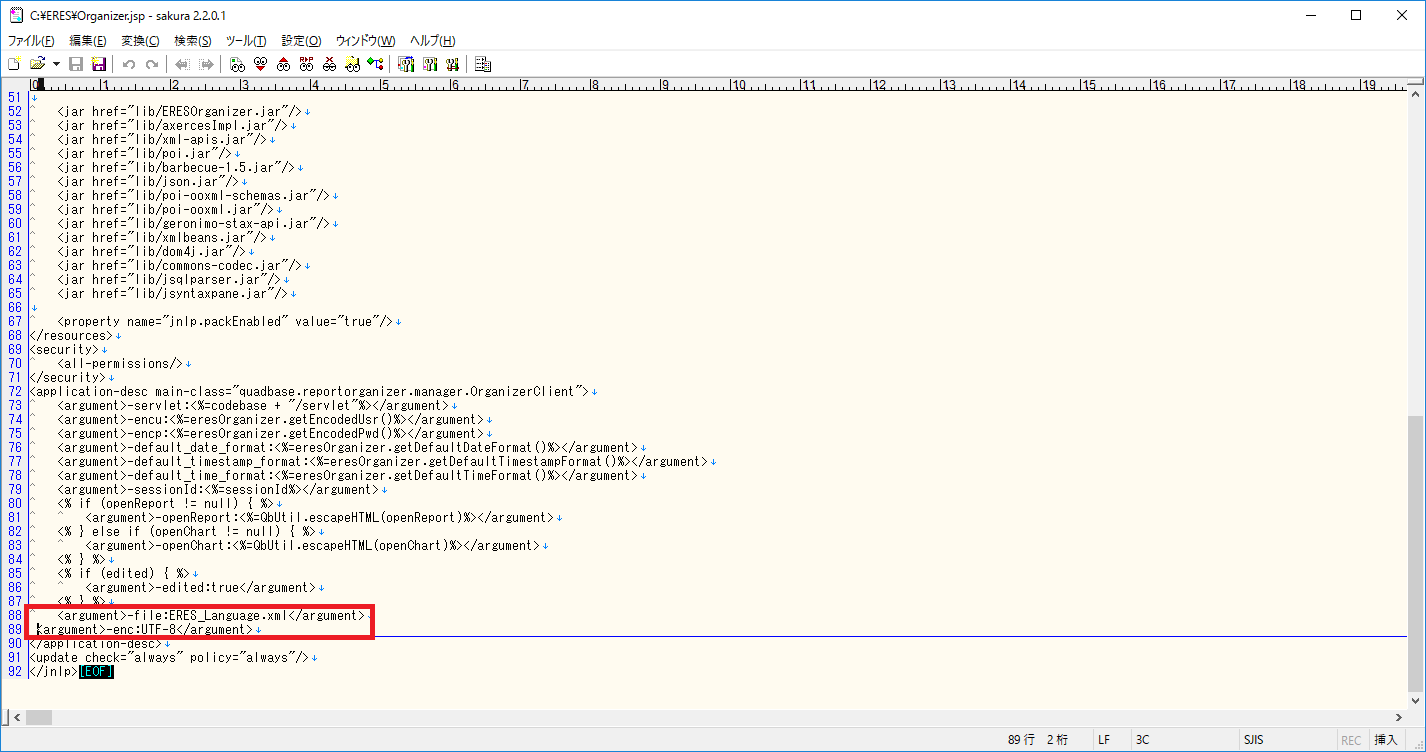The width and height of the screenshot is (1426, 752).
Task: Click the column ruler at mark 5
Action: (384, 85)
